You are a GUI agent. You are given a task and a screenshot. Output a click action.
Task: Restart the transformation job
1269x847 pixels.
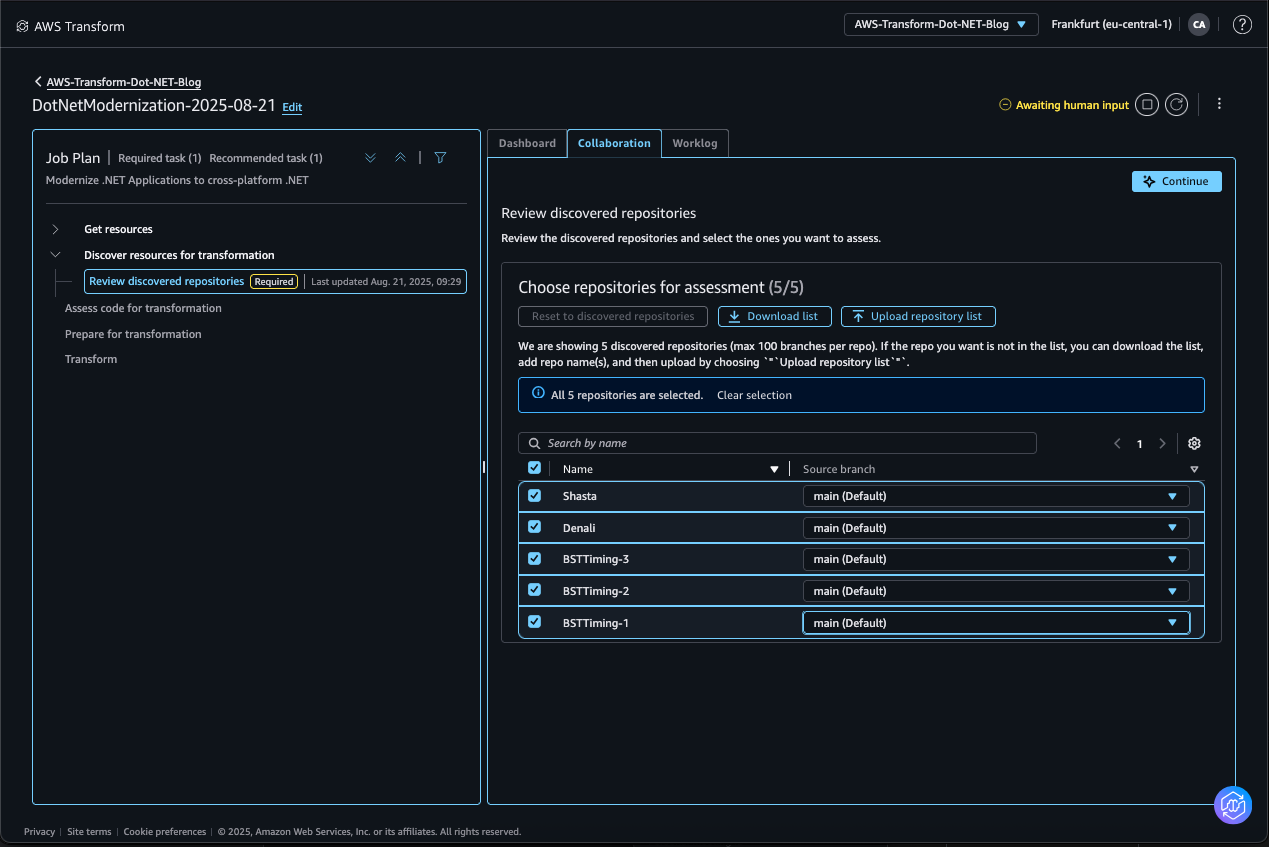(x=1175, y=104)
